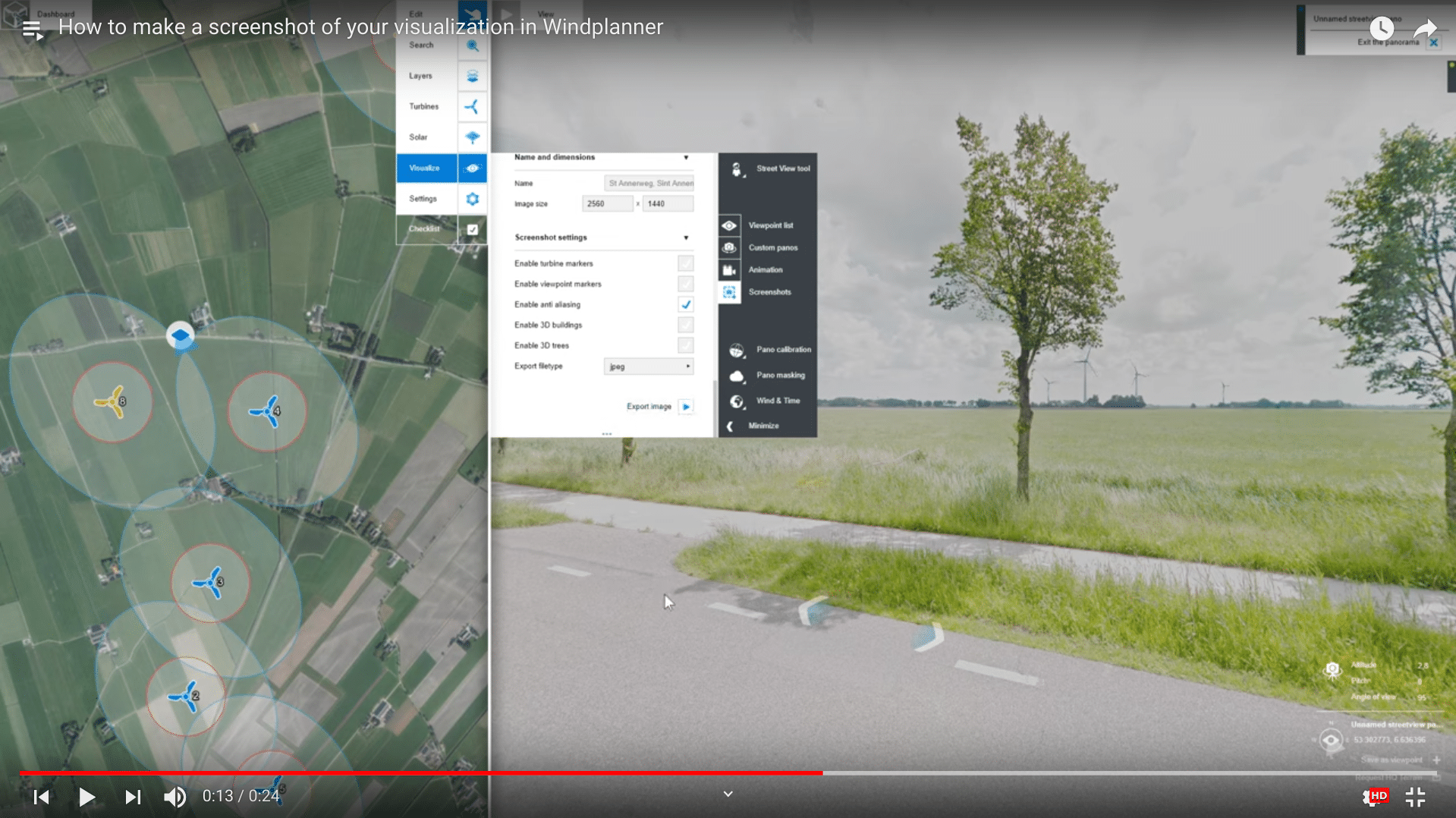Collapse the Screenshot settings section

(x=686, y=238)
